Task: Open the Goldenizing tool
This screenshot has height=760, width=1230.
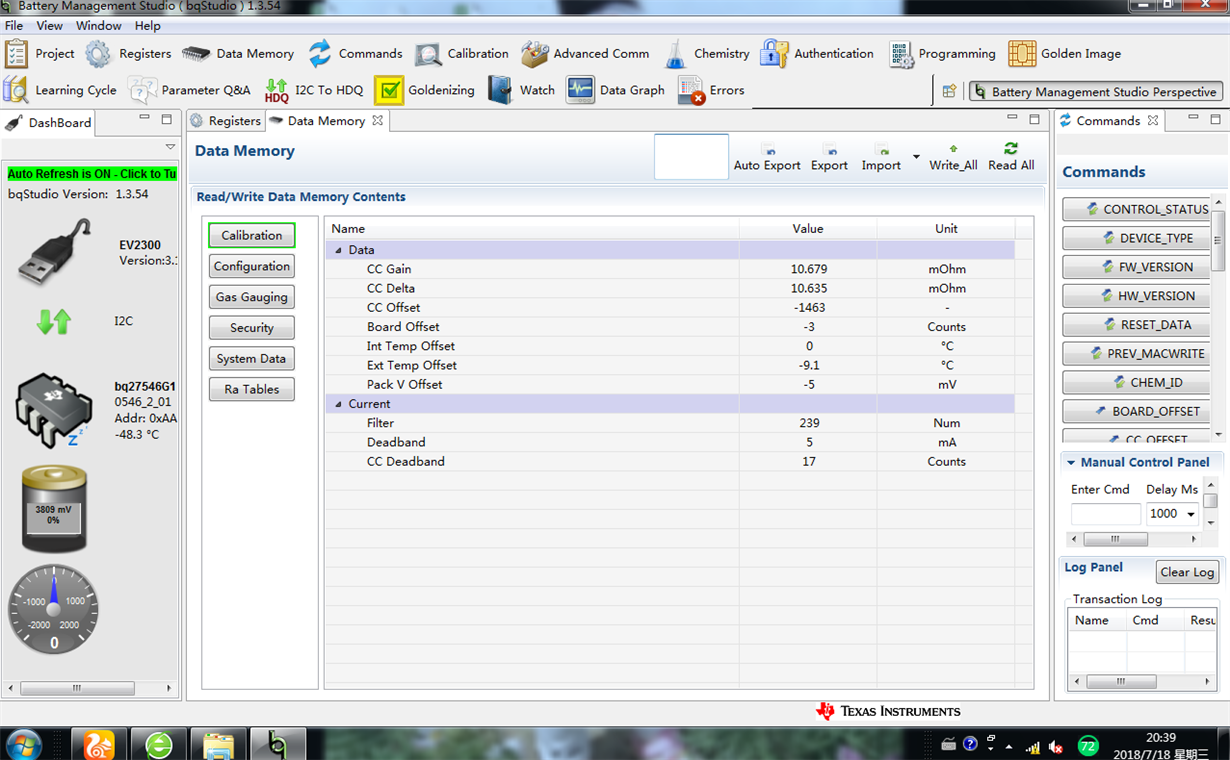Action: [425, 90]
